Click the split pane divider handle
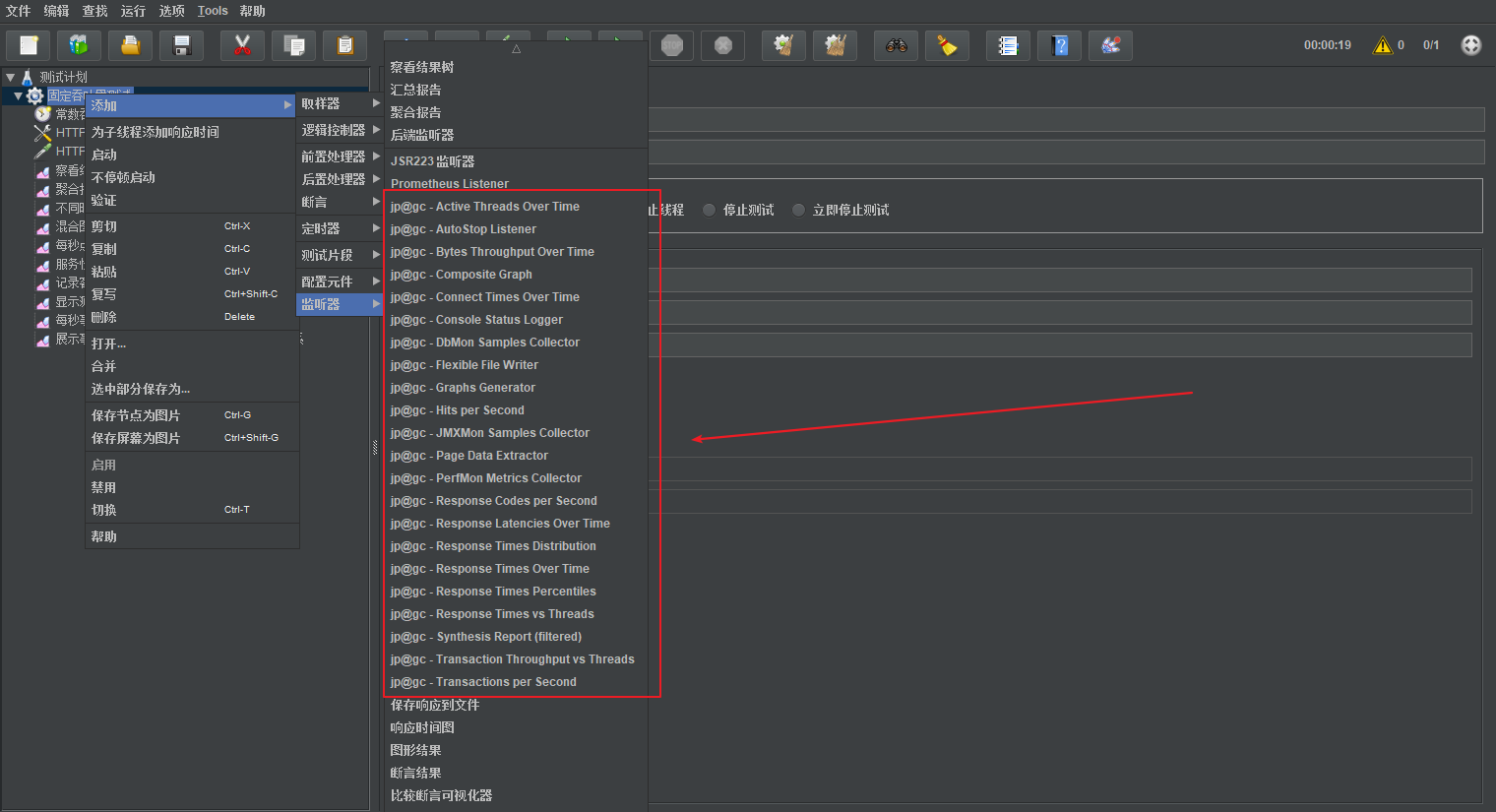This screenshot has width=1496, height=812. 375,448
